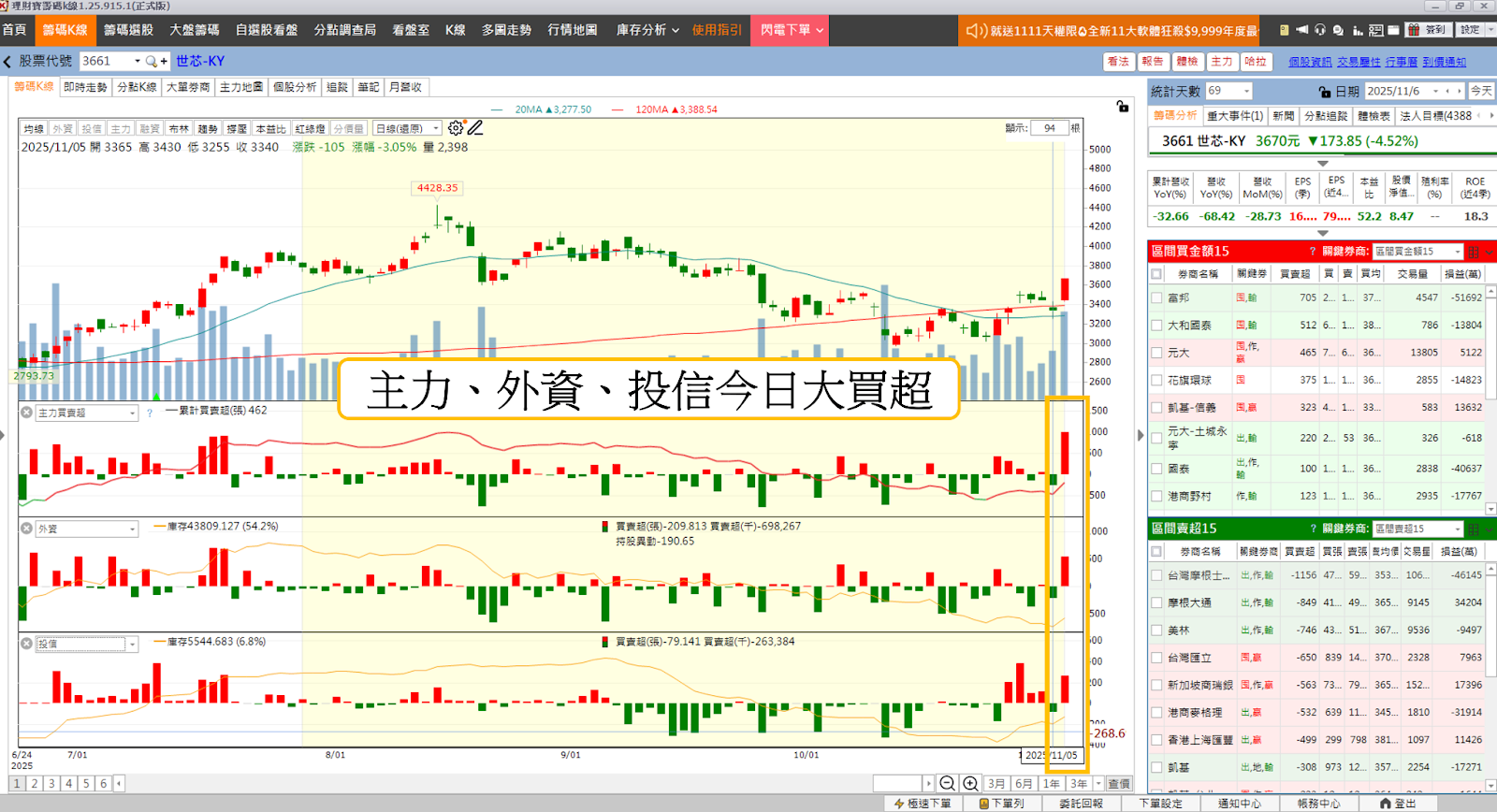Open the 投信 indicator dropdown
Screen dimensions: 1497x812
click(86, 644)
